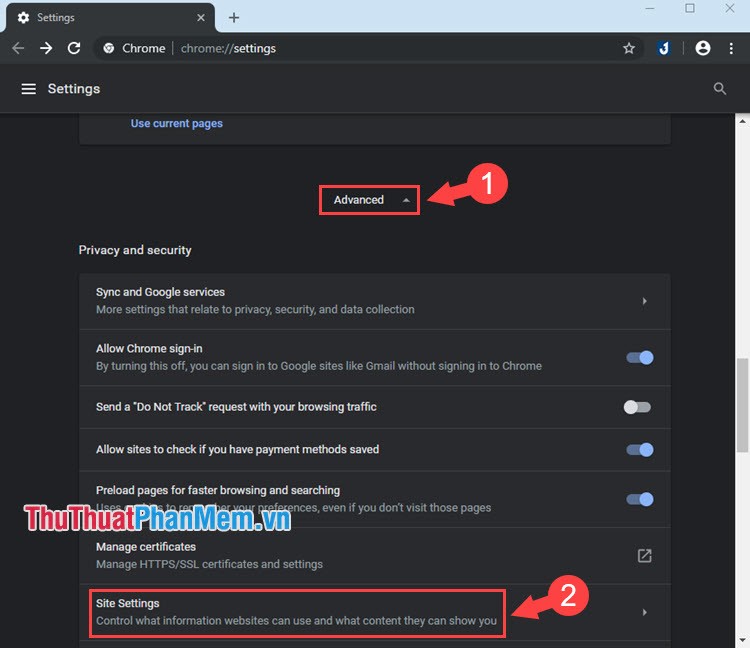
Task: Click the vertical scrollbar thumb
Action: point(742,405)
